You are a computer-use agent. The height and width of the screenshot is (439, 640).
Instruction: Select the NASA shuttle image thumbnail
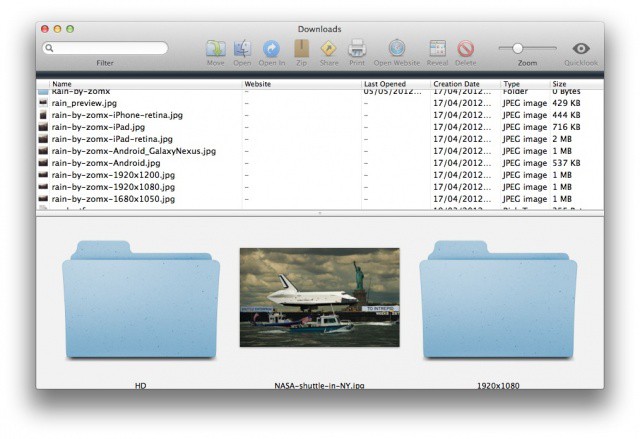pos(319,297)
